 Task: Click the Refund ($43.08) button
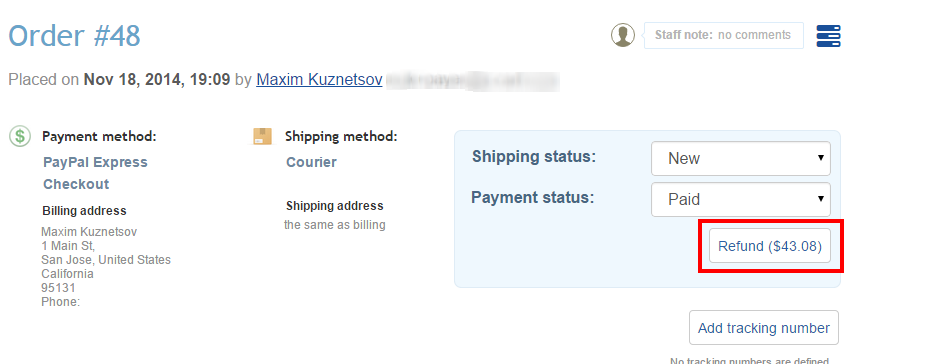pyautogui.click(x=770, y=246)
